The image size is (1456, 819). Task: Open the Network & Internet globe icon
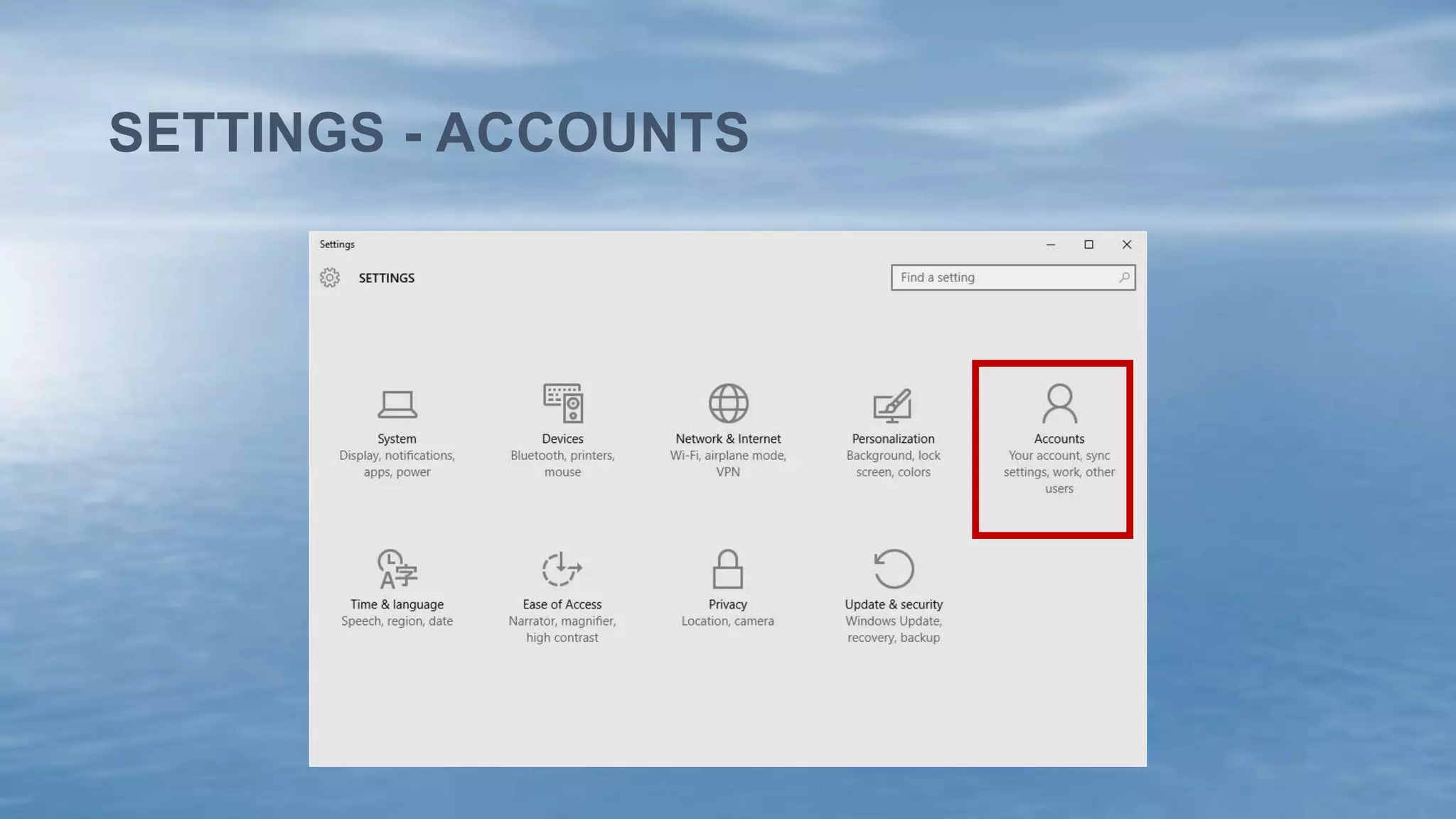pos(728,403)
